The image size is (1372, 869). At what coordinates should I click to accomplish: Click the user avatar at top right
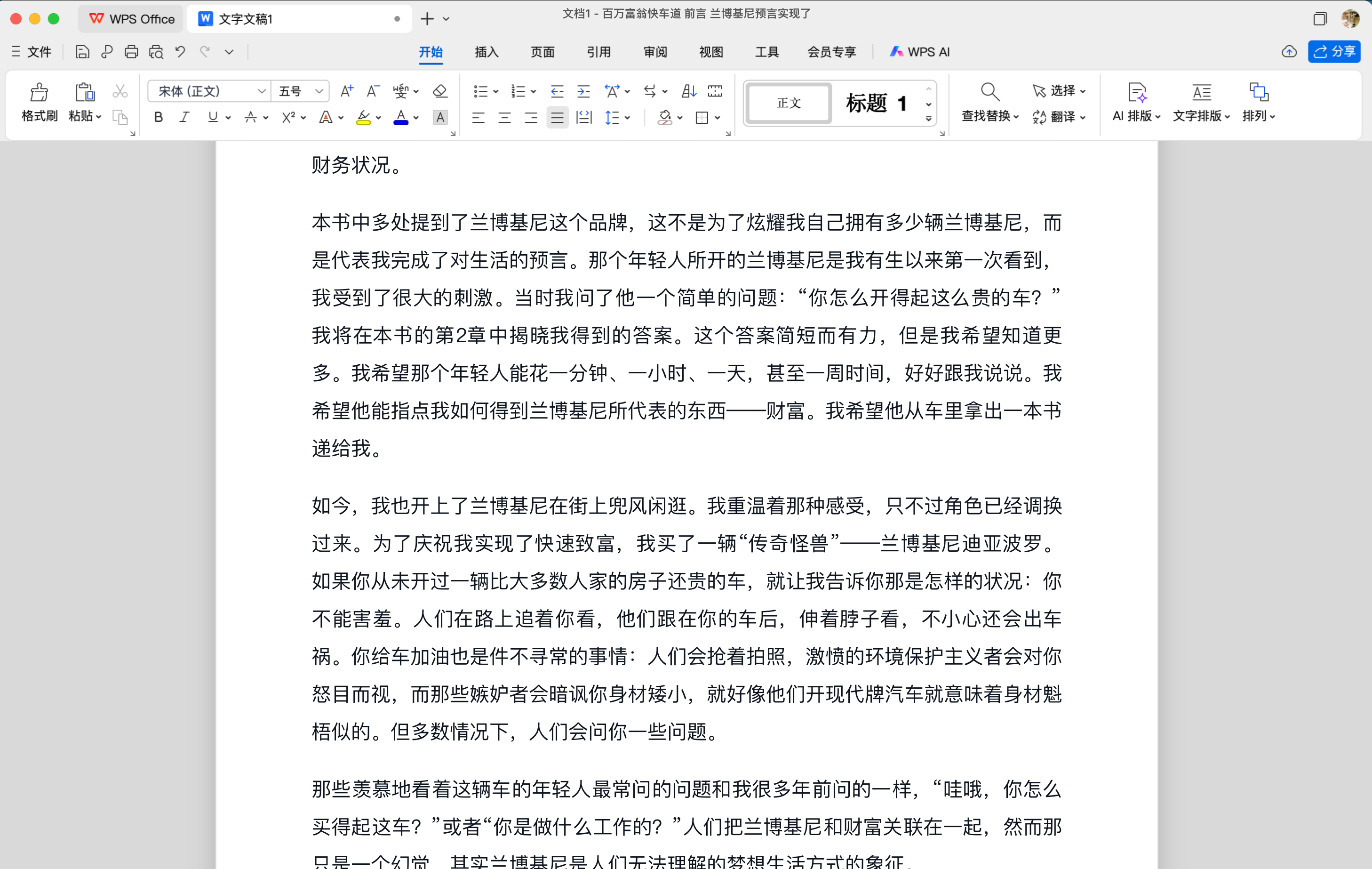[1350, 18]
